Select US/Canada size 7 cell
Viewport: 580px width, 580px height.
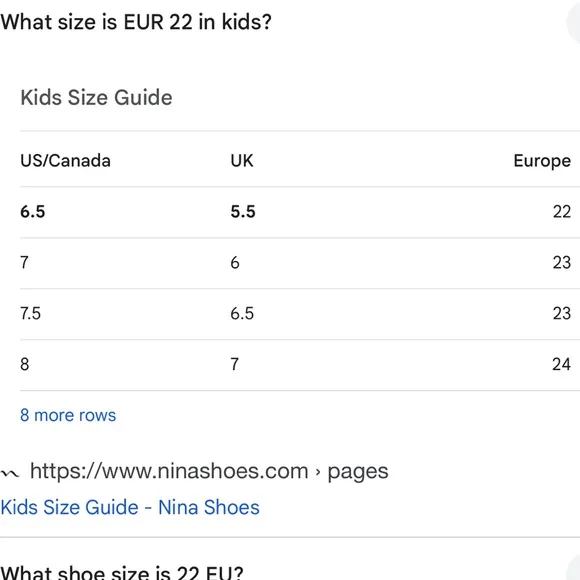tap(24, 262)
